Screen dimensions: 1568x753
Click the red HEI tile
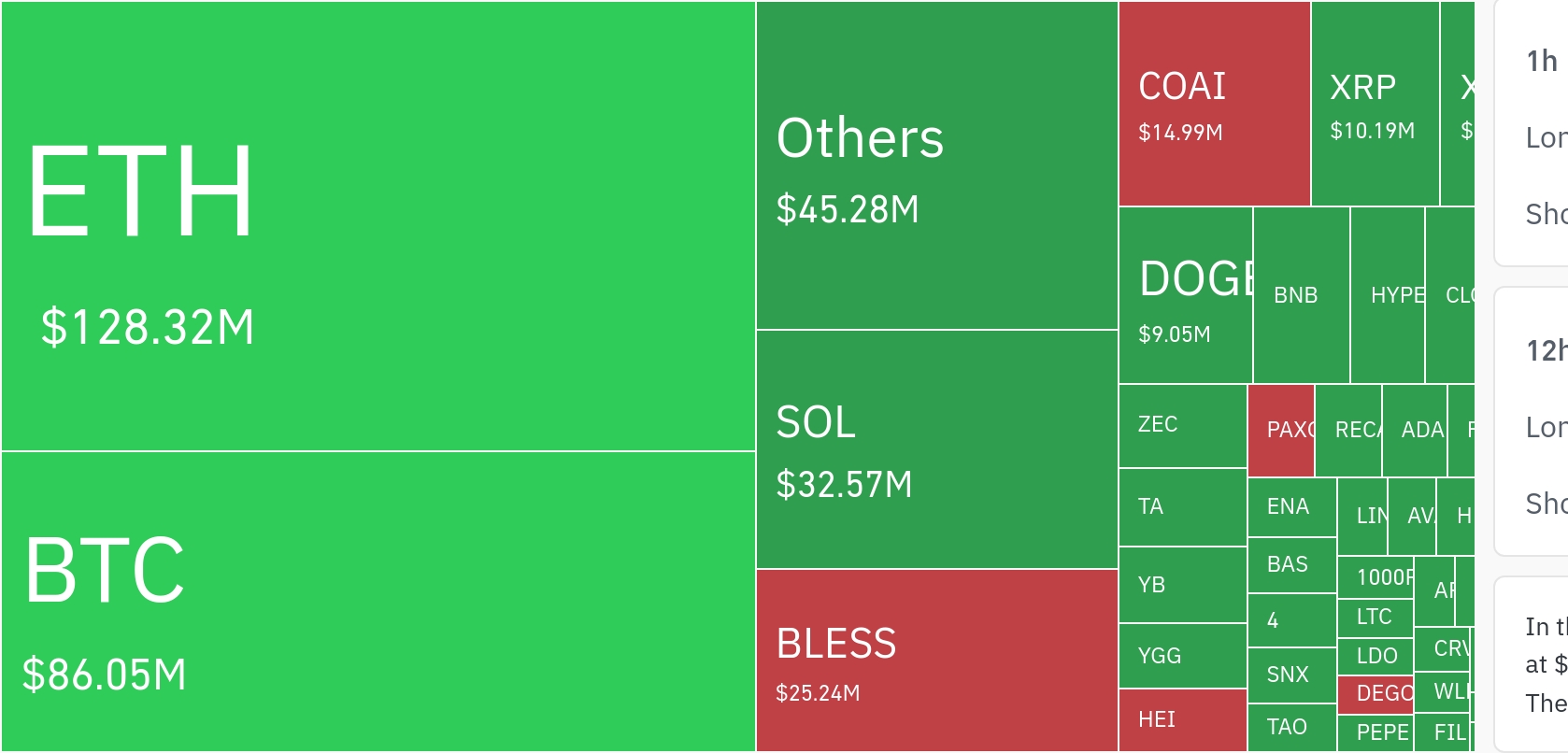[1182, 719]
